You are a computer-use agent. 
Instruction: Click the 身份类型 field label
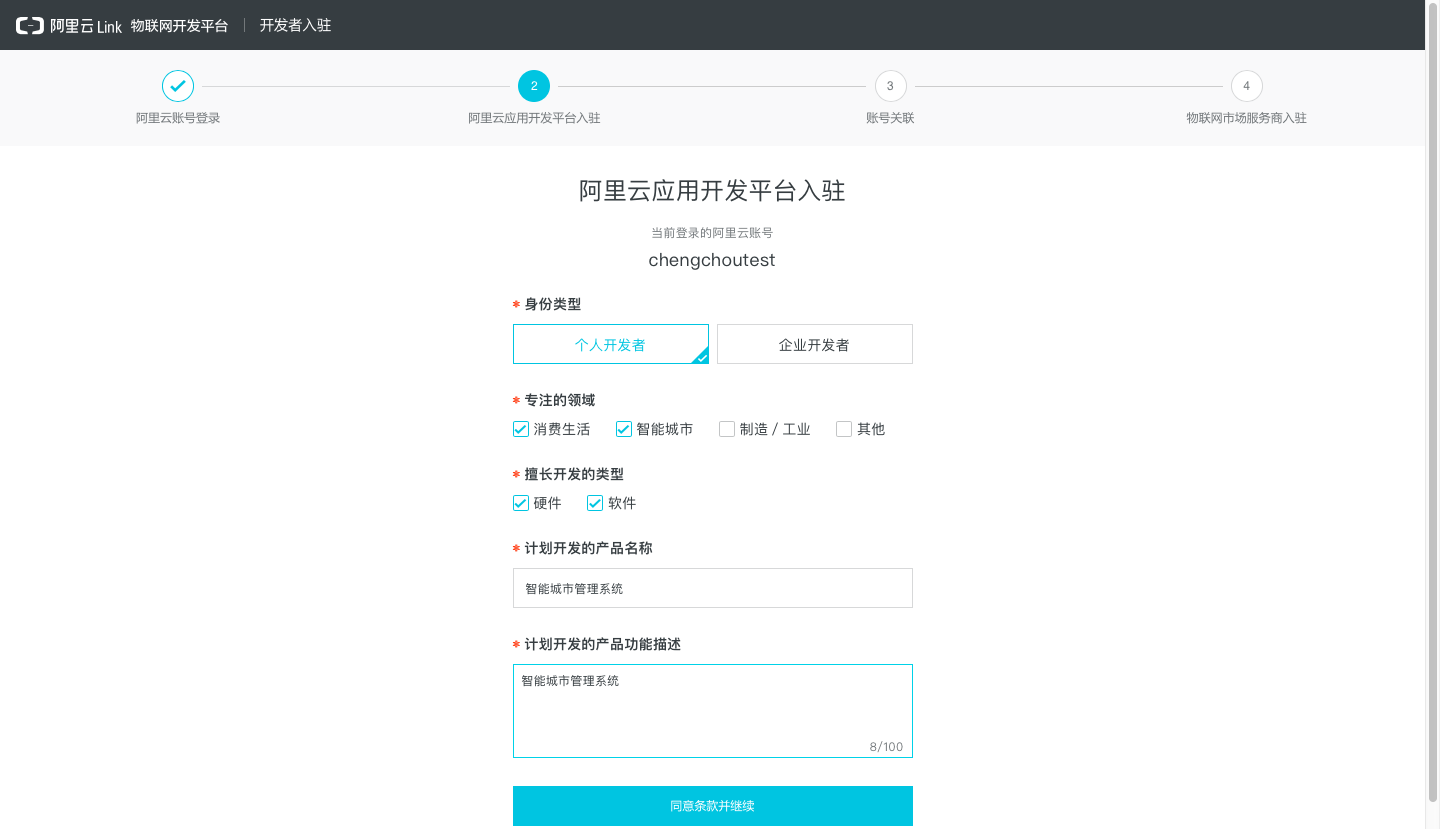(553, 304)
